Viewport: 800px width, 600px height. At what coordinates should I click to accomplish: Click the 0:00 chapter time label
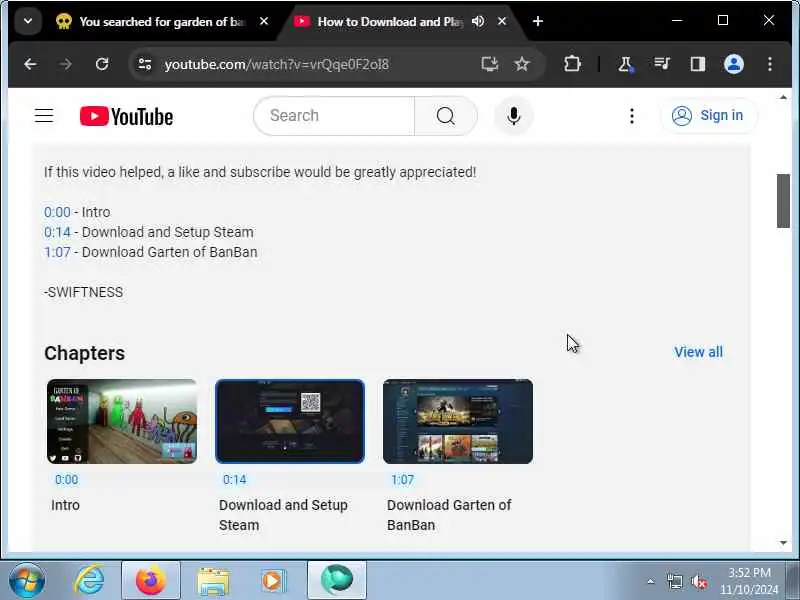[x=66, y=480]
